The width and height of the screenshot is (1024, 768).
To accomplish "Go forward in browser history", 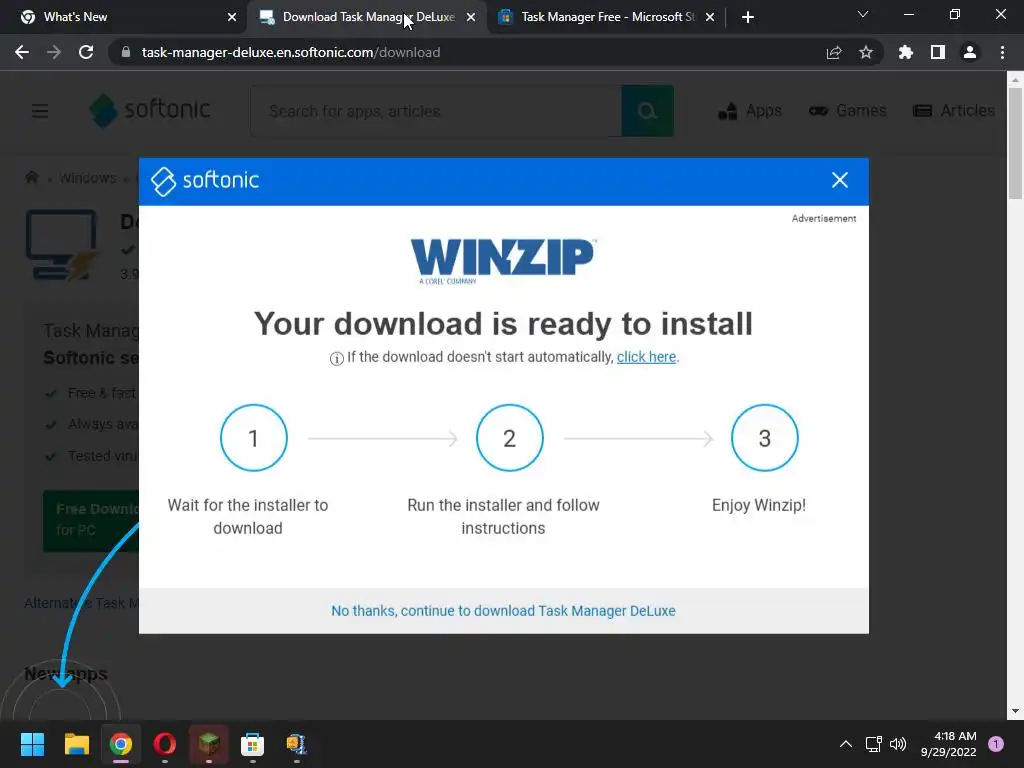I will click(54, 52).
